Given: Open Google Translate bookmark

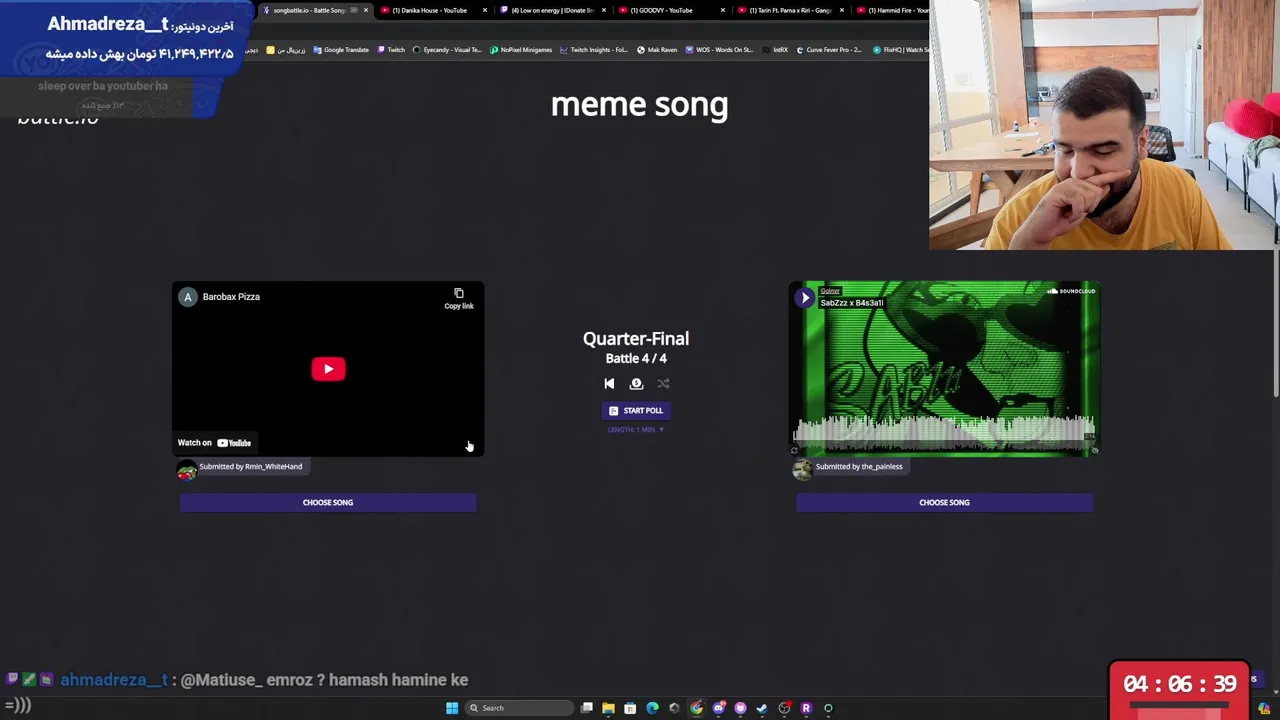Looking at the screenshot, I should [340, 50].
